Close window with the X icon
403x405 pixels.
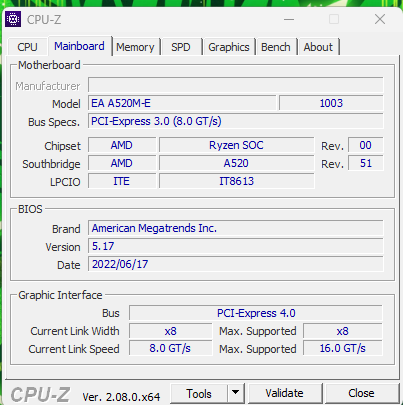tap(380, 19)
